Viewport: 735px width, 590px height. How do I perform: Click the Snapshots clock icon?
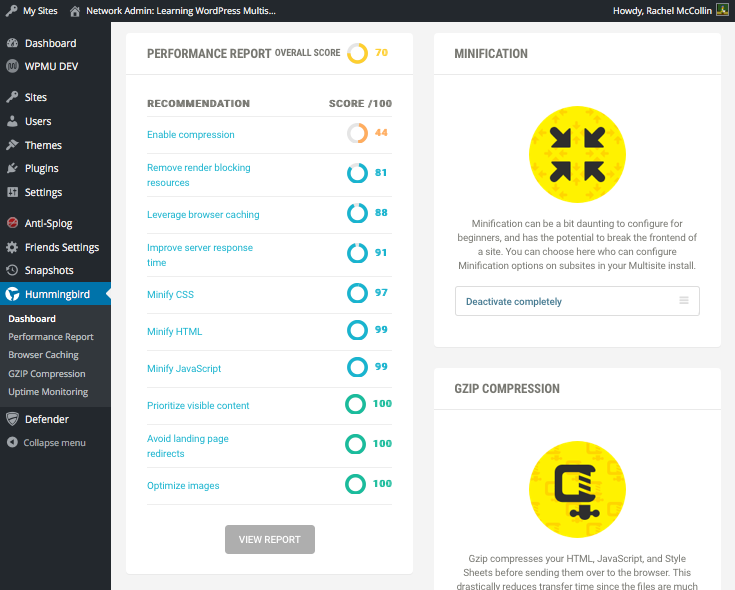(x=13, y=270)
